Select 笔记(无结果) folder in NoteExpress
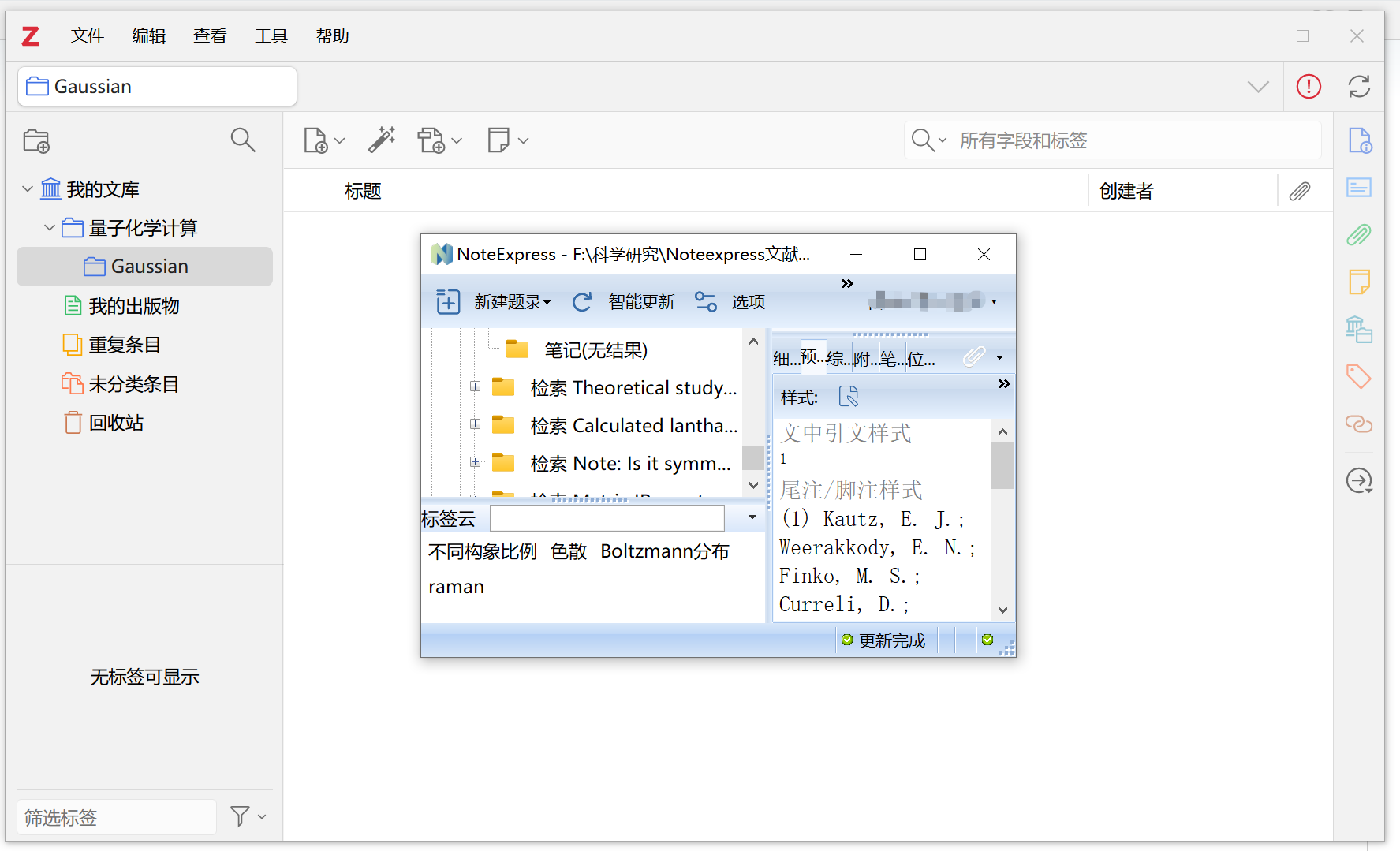The image size is (1400, 851). [x=595, y=350]
